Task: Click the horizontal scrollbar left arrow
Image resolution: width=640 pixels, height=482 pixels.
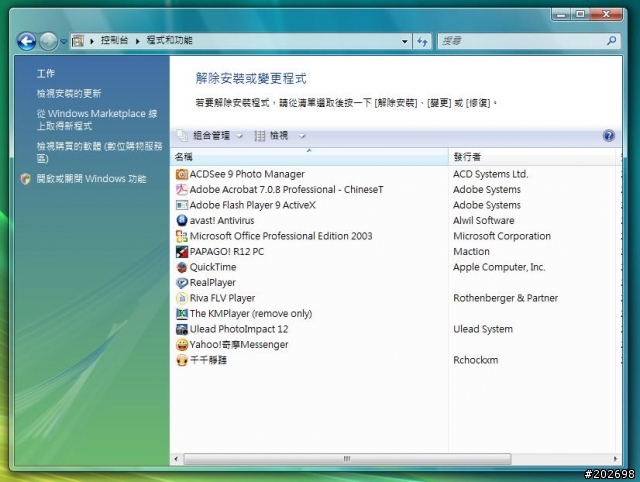Action: pos(176,459)
